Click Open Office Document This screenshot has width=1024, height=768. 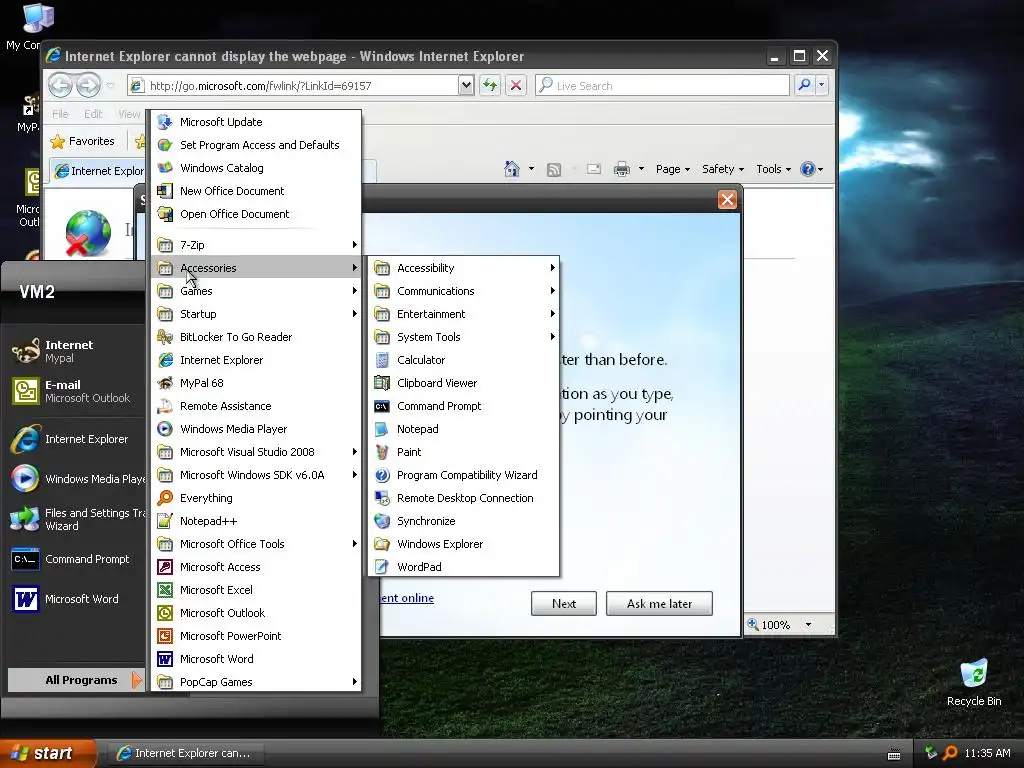click(256, 214)
